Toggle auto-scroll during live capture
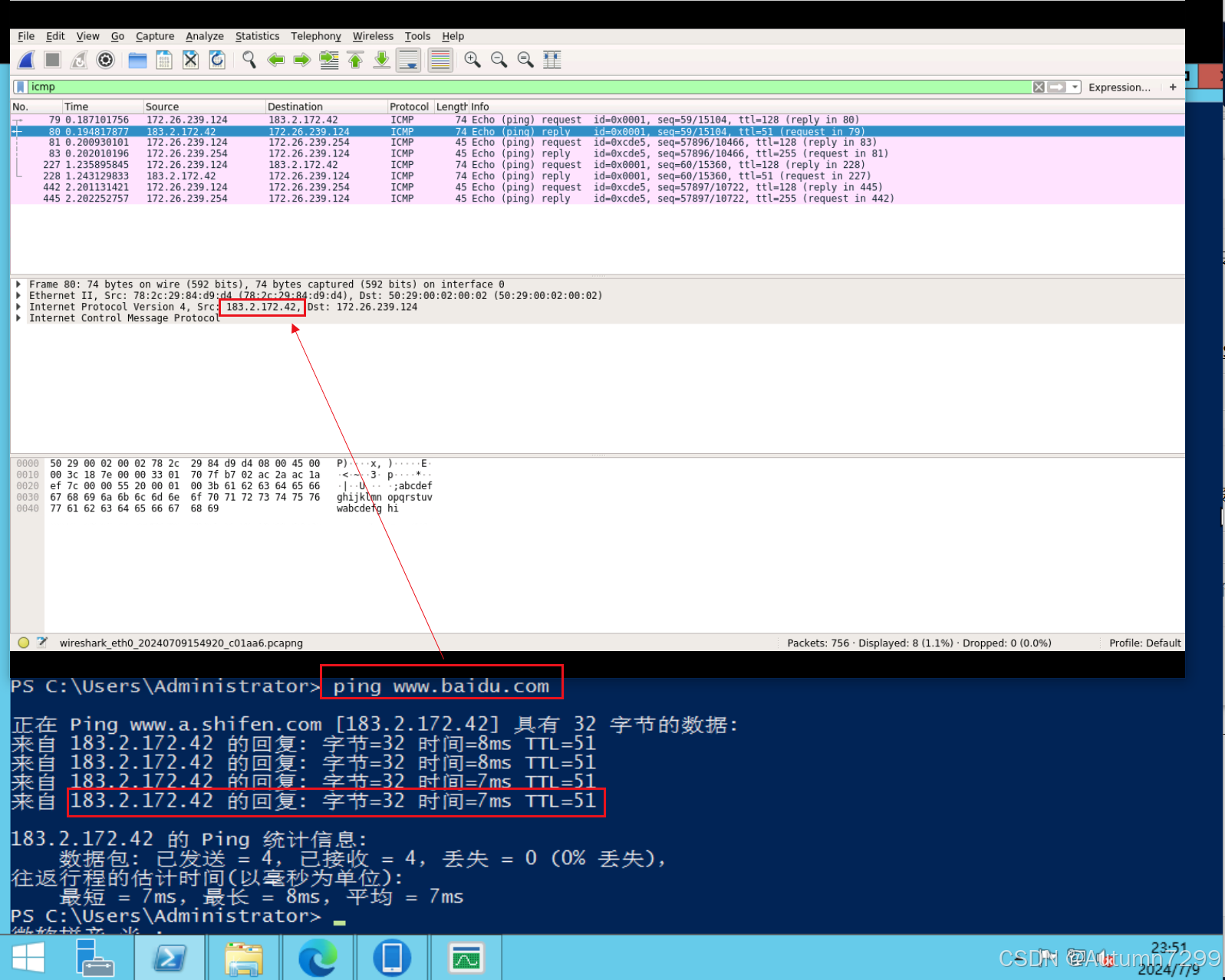The image size is (1225, 980). [409, 60]
